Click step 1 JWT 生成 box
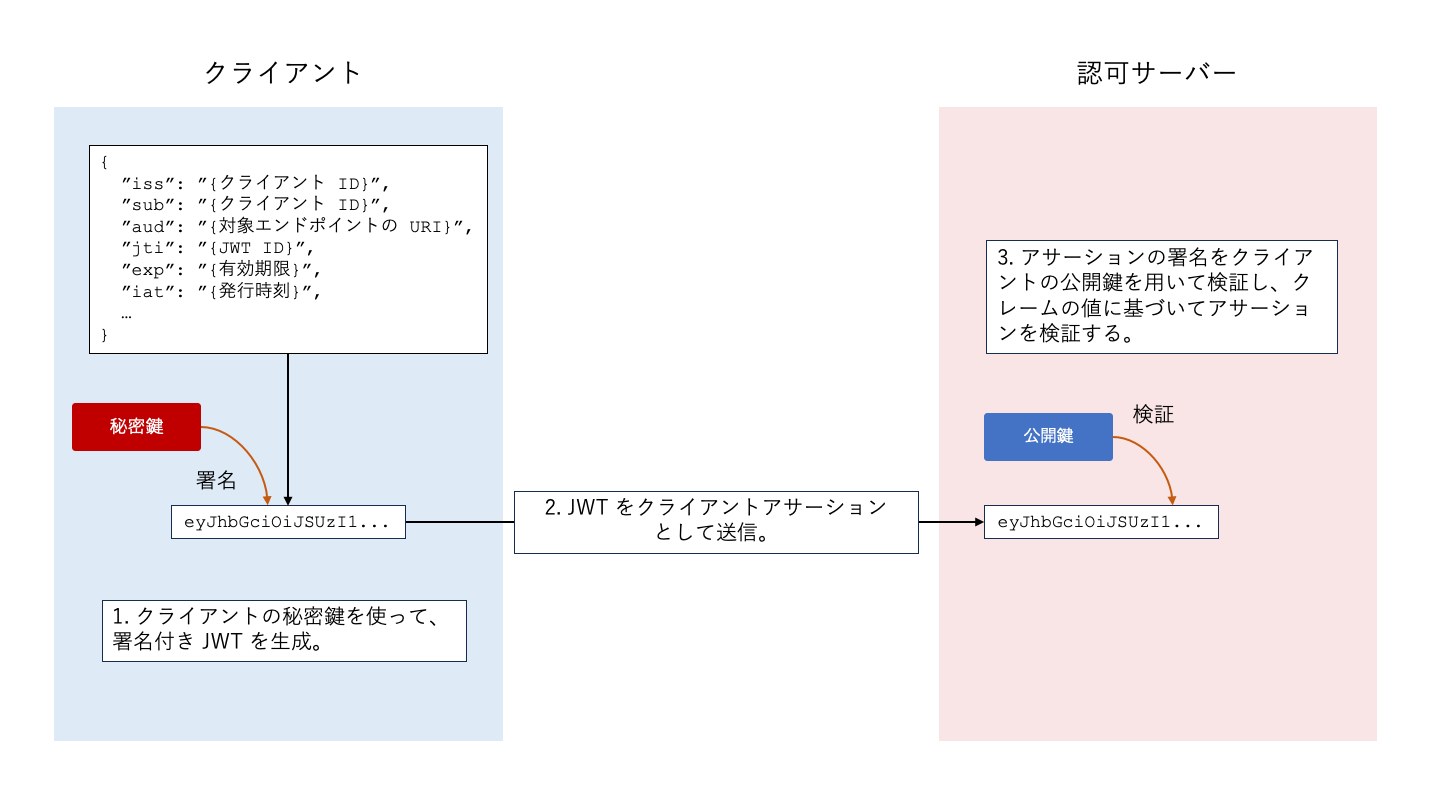The width and height of the screenshot is (1440, 810). point(284,630)
